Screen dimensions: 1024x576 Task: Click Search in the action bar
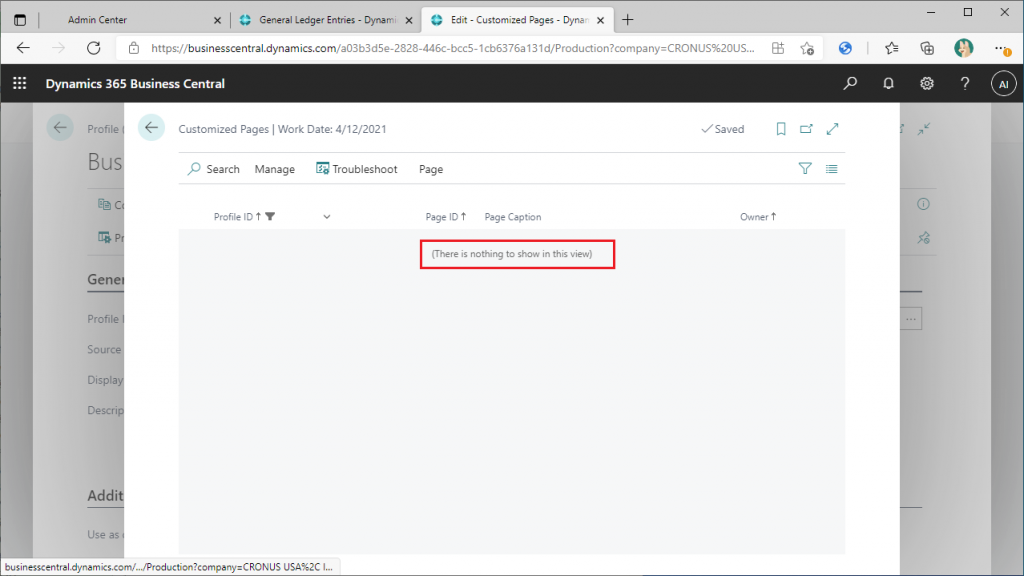[x=214, y=170]
